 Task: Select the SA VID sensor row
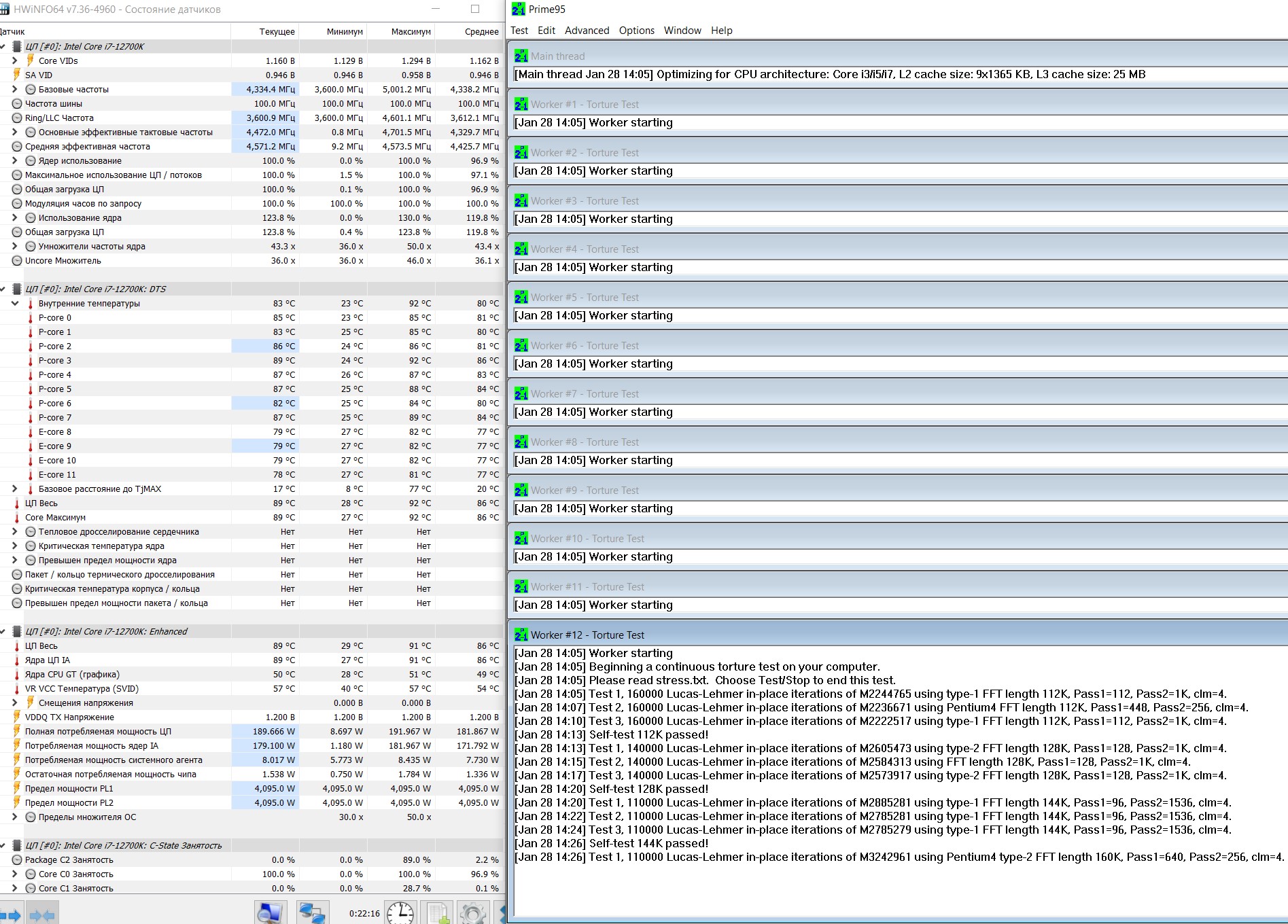point(251,75)
